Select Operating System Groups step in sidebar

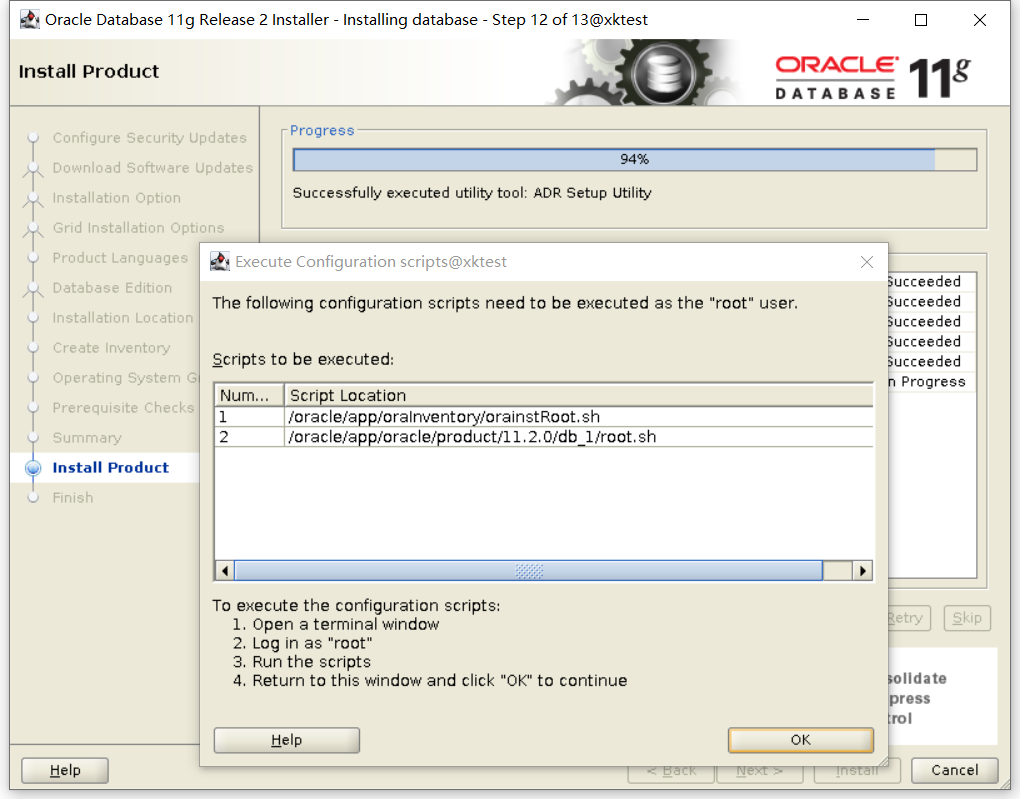(x=126, y=378)
